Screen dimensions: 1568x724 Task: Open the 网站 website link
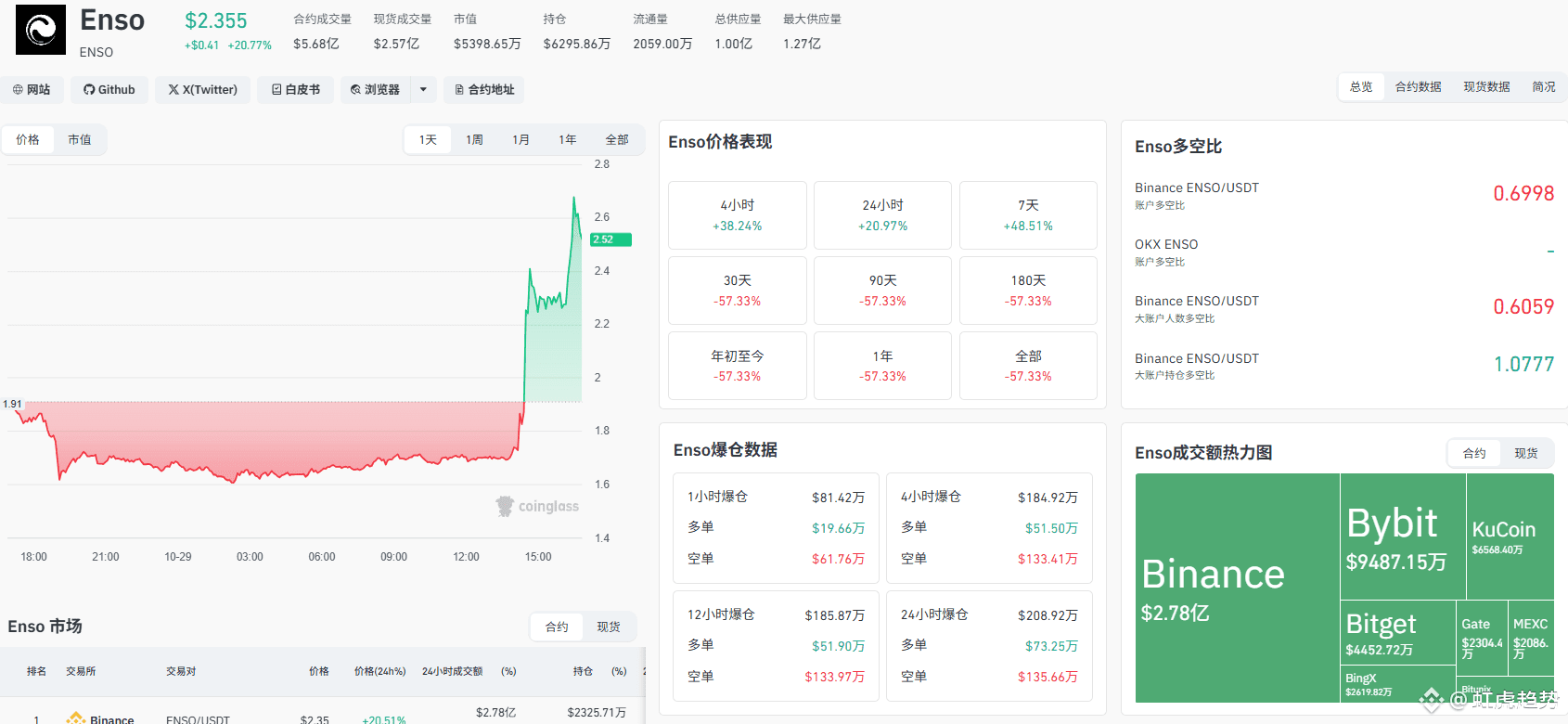pyautogui.click(x=32, y=89)
